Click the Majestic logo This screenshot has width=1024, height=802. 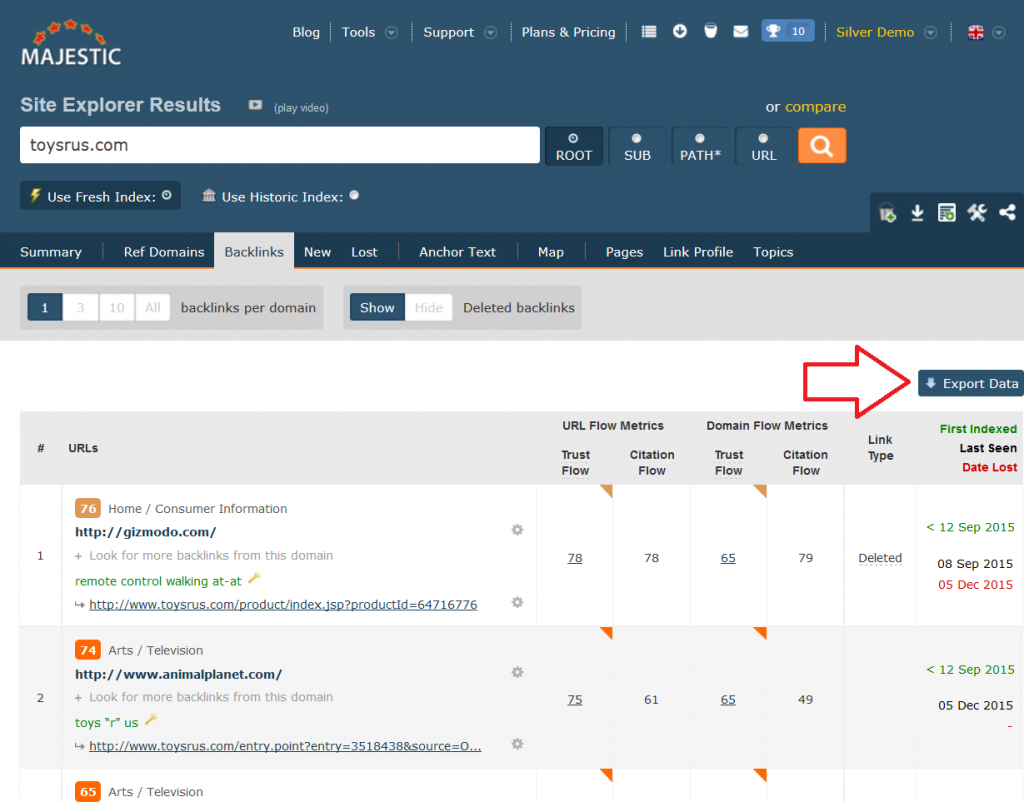click(71, 43)
